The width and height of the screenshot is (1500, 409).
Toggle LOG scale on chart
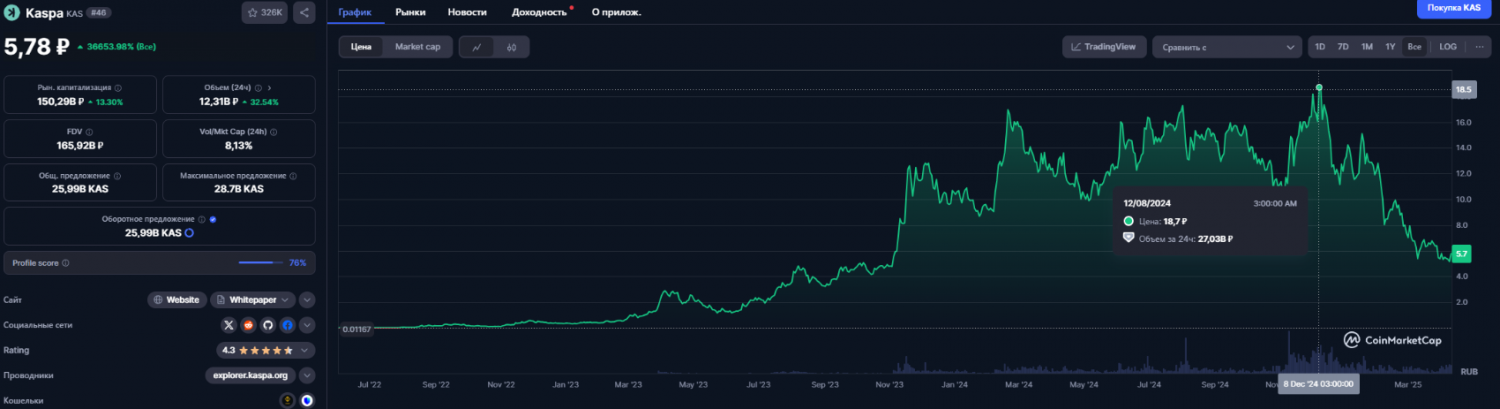(1447, 47)
